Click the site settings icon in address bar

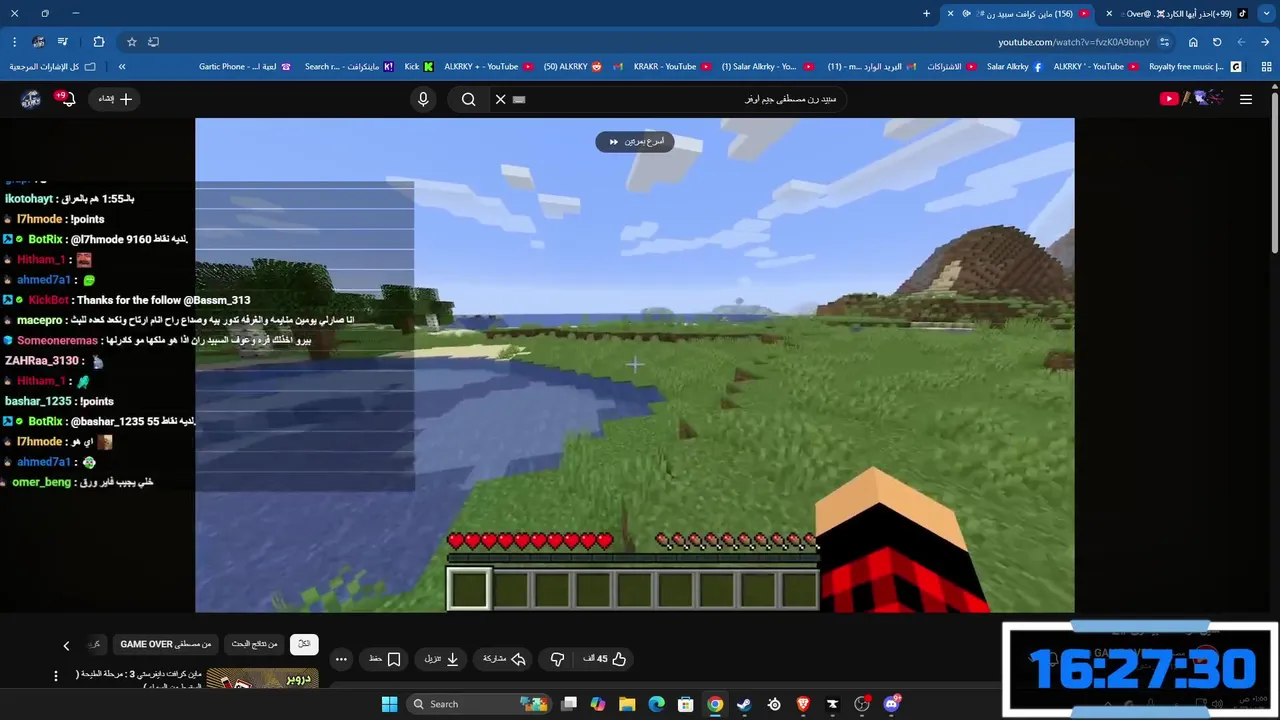point(1164,42)
